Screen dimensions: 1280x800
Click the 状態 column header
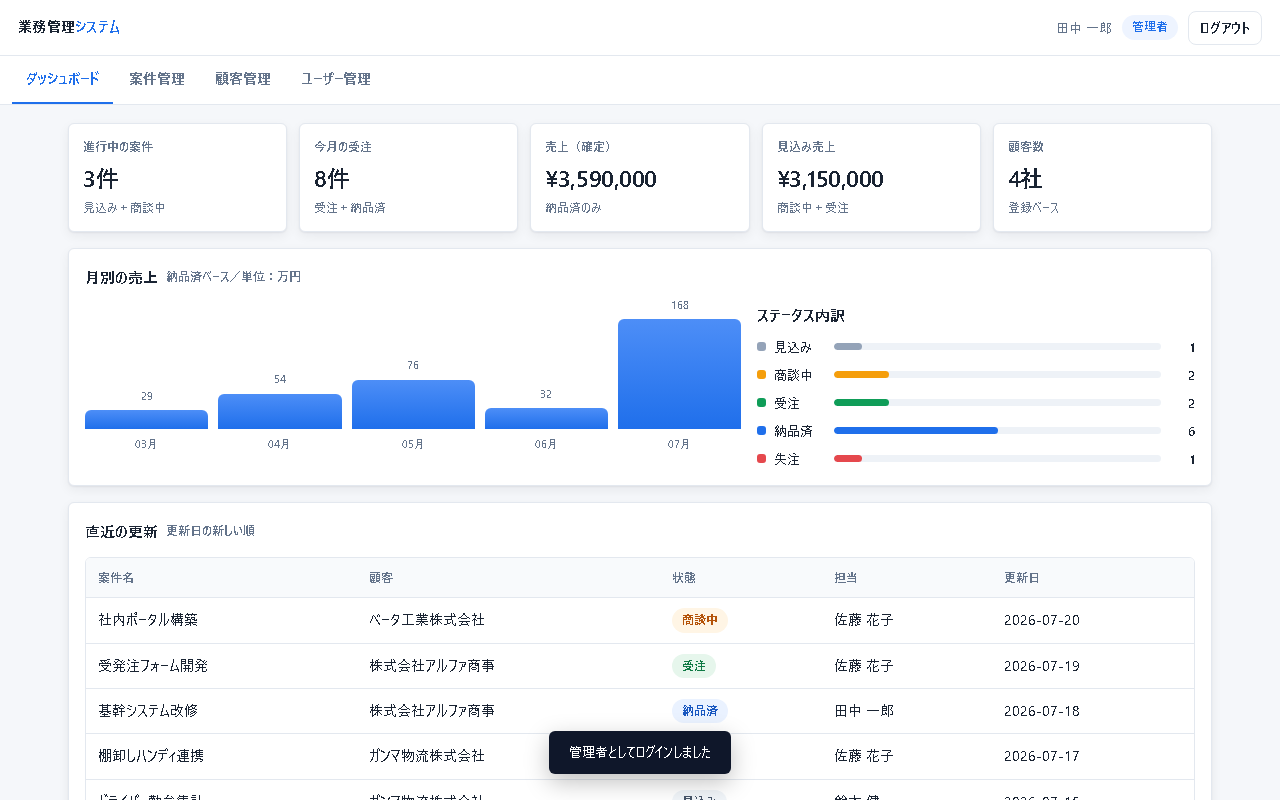click(684, 578)
